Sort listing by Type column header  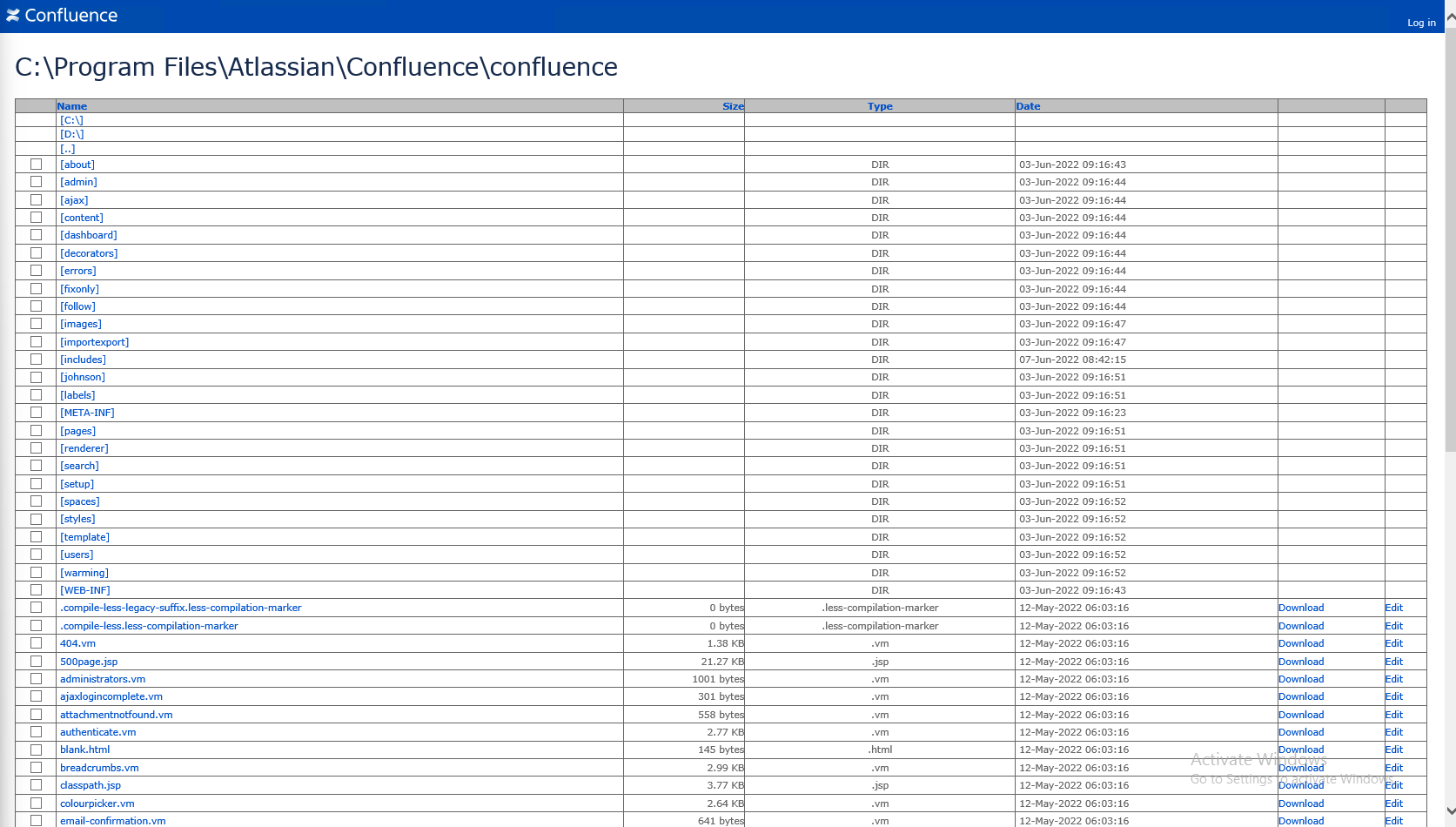tap(880, 106)
